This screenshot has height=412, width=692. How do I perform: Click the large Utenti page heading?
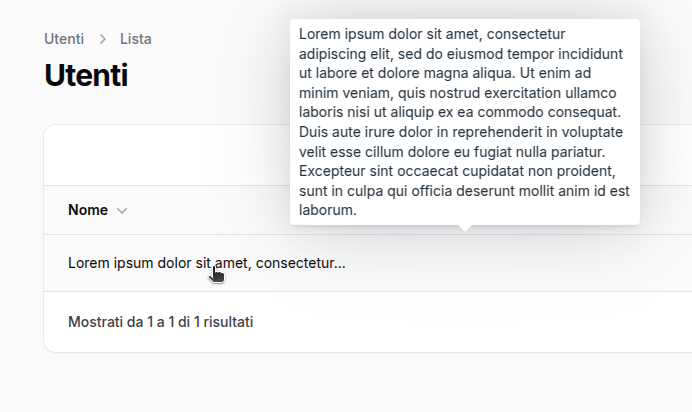click(86, 75)
